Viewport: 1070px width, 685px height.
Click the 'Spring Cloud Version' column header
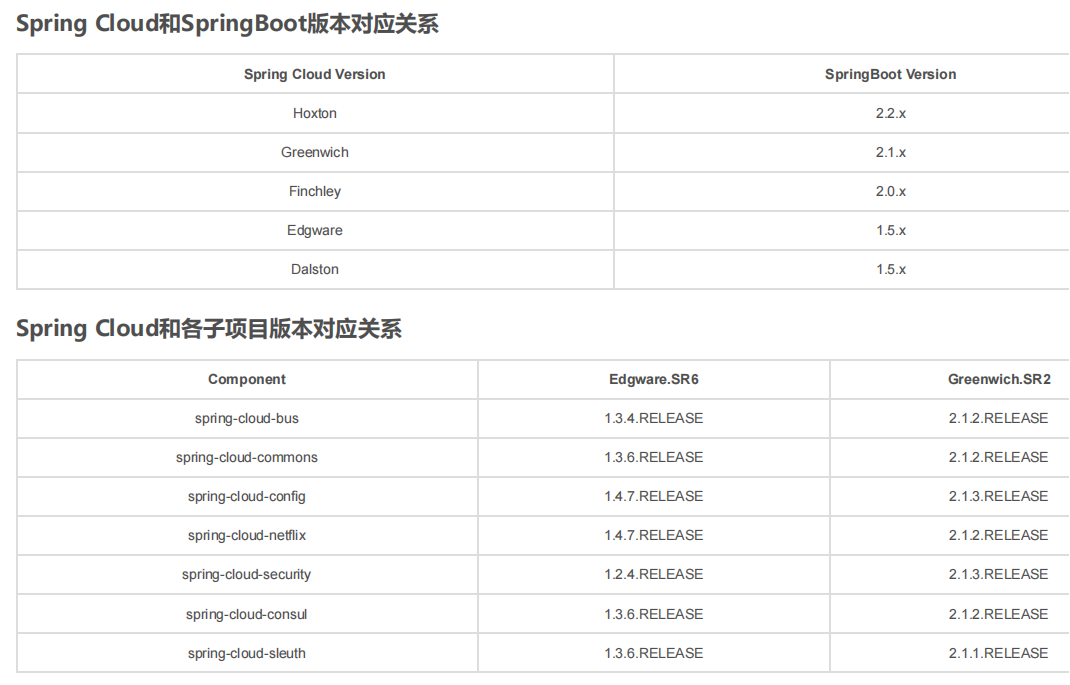point(315,74)
